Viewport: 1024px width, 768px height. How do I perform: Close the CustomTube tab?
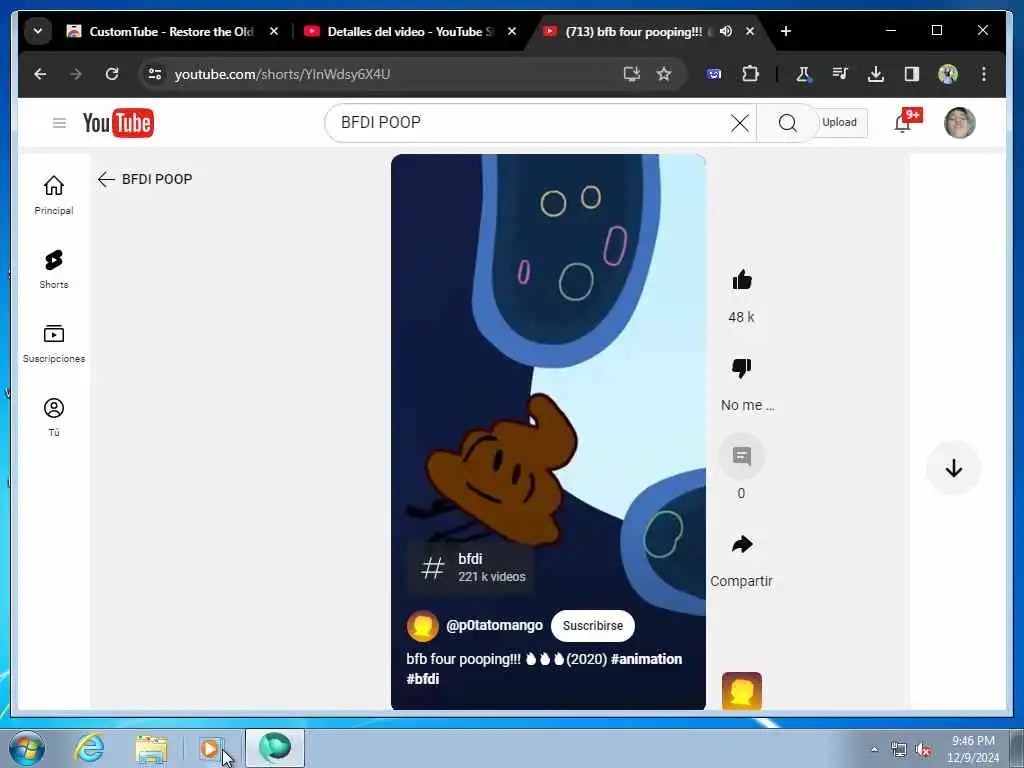point(274,31)
